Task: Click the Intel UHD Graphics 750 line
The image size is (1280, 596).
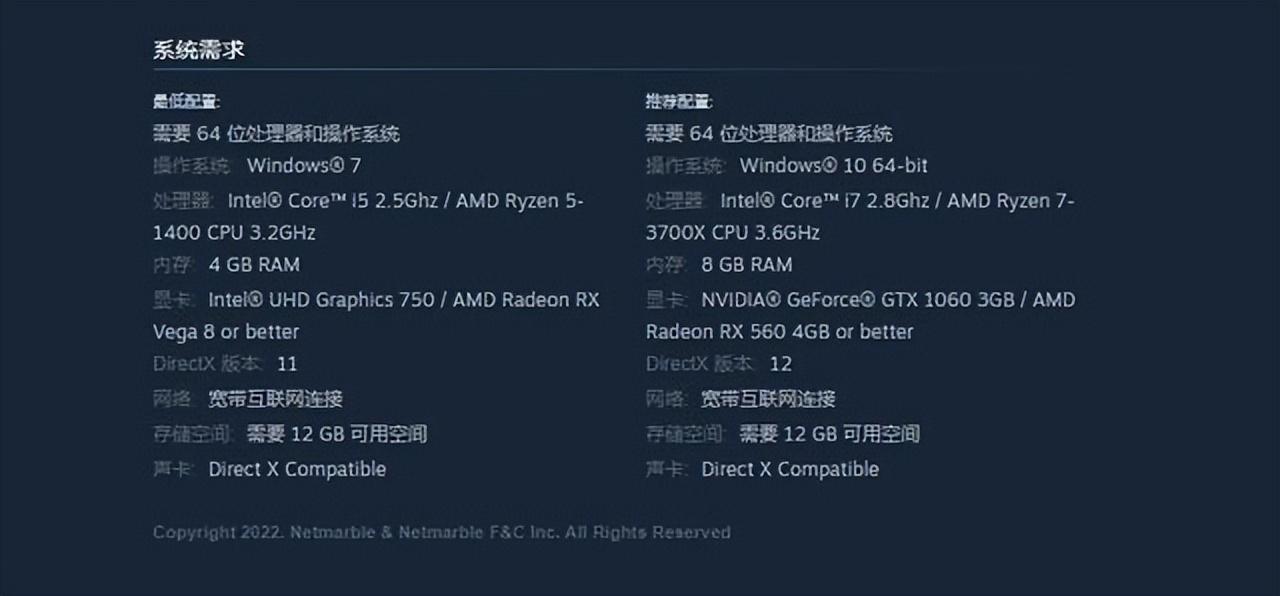Action: (x=376, y=300)
